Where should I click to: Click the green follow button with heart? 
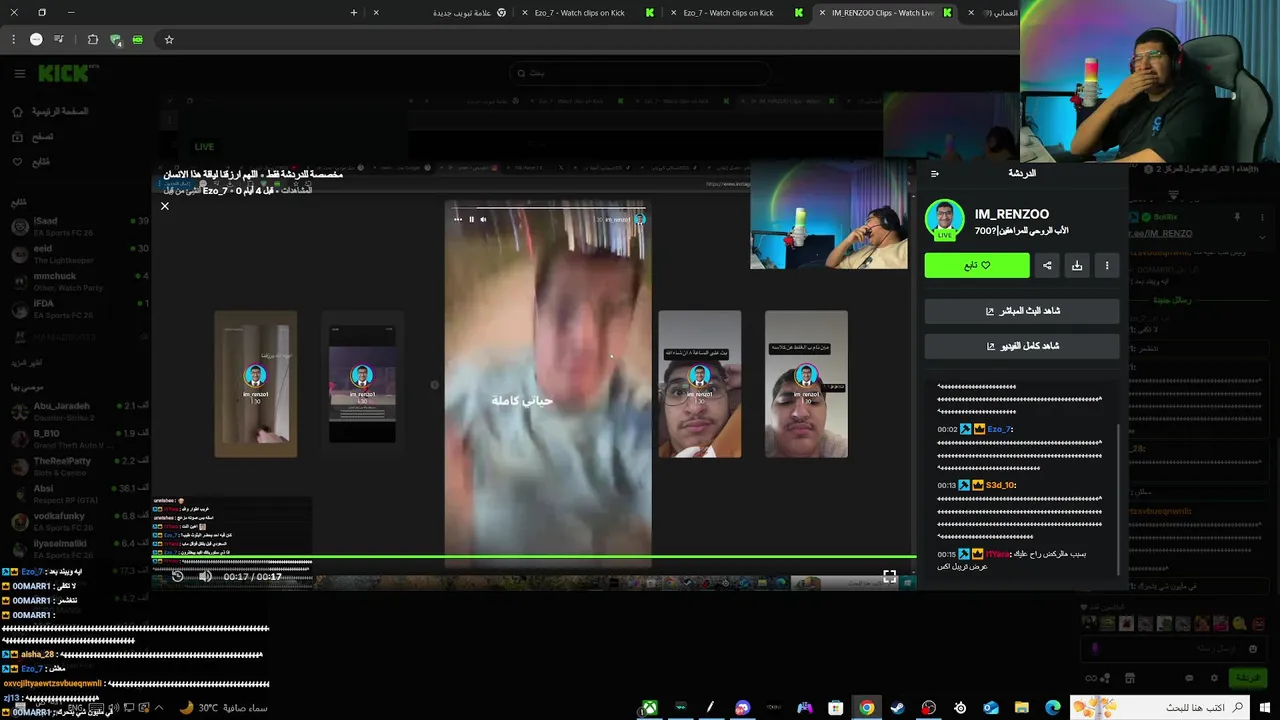tap(977, 265)
